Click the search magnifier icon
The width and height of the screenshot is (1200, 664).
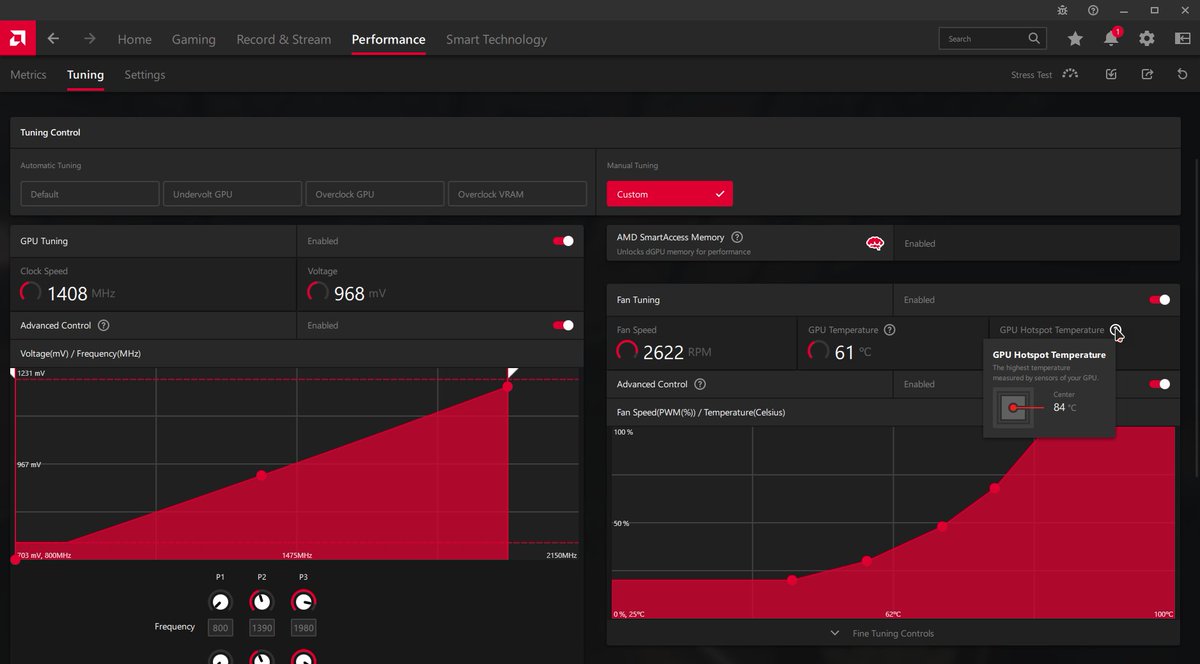pyautogui.click(x=1034, y=39)
